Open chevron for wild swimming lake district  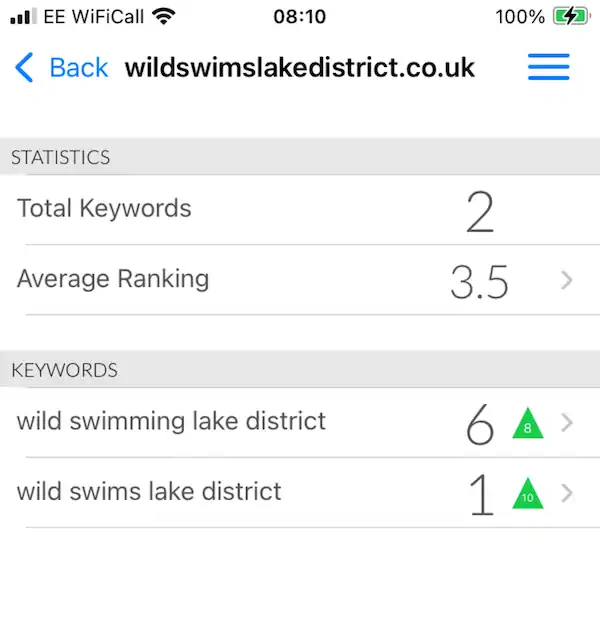567,423
